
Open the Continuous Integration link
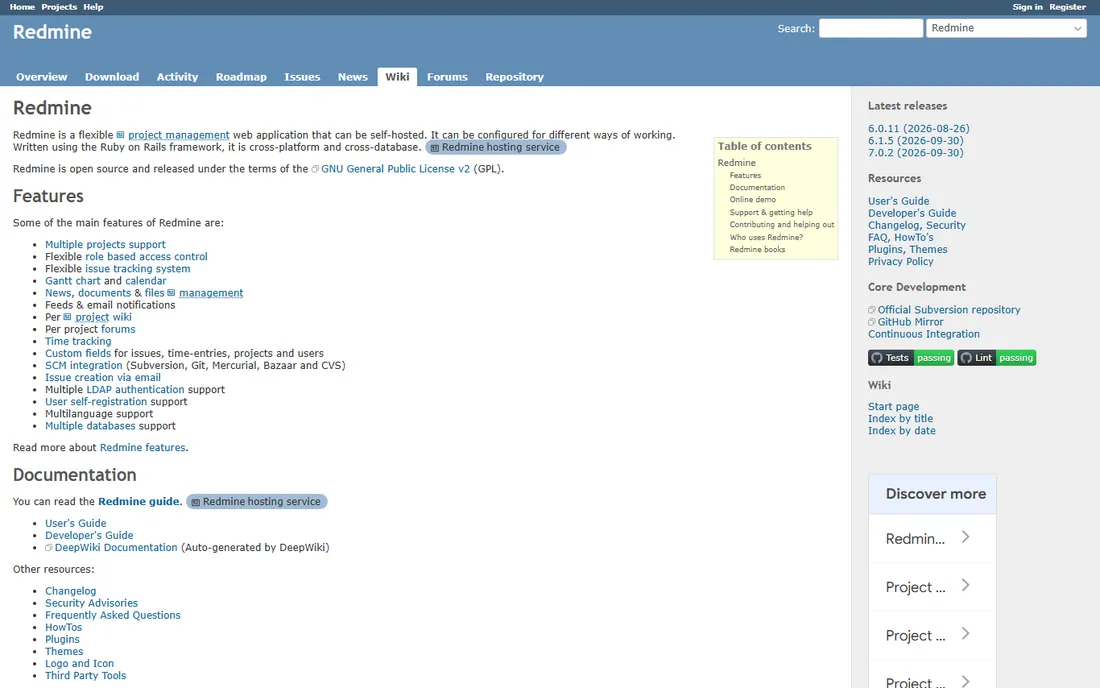tap(923, 335)
